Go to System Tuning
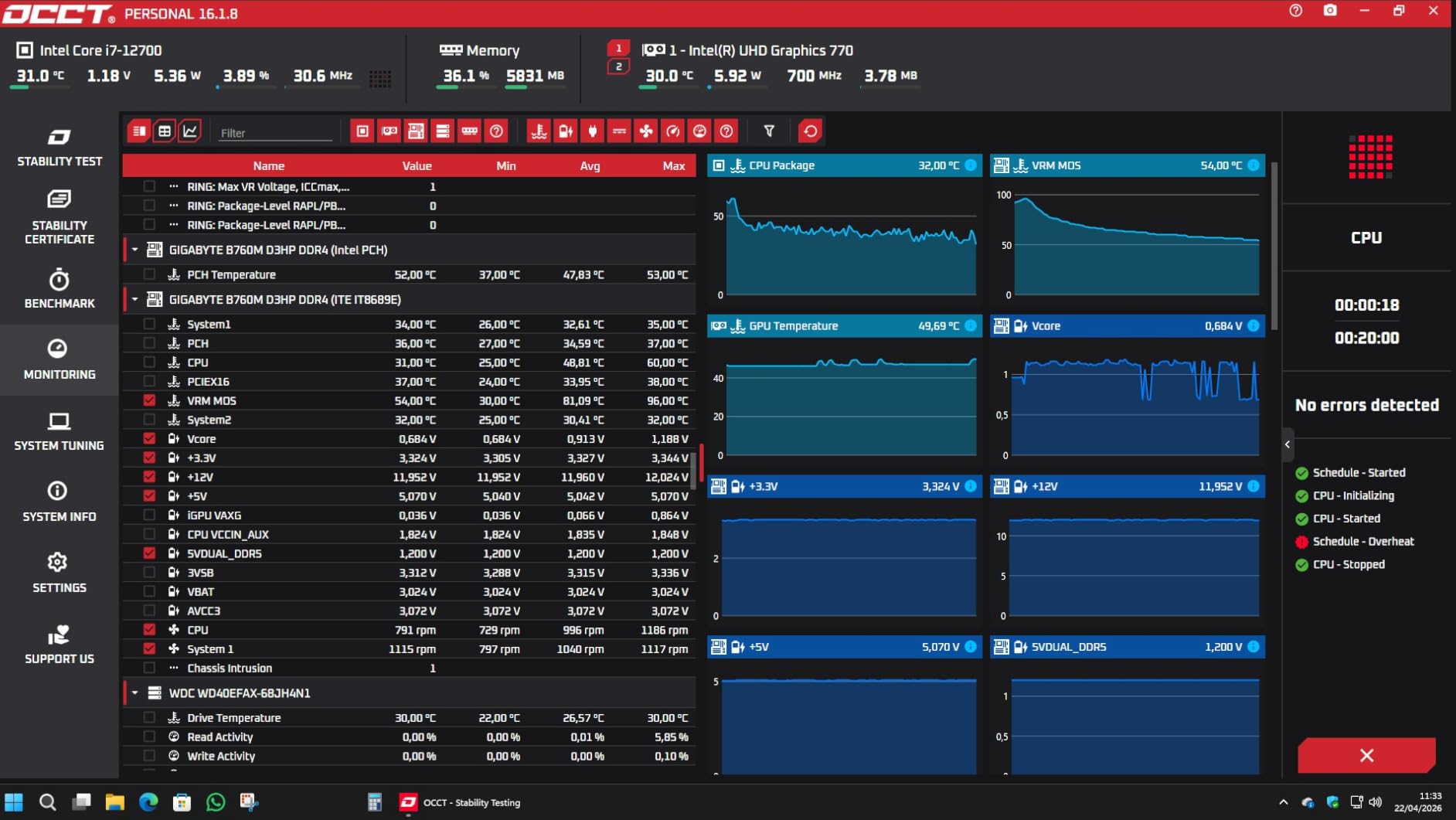1456x820 pixels. [60, 431]
